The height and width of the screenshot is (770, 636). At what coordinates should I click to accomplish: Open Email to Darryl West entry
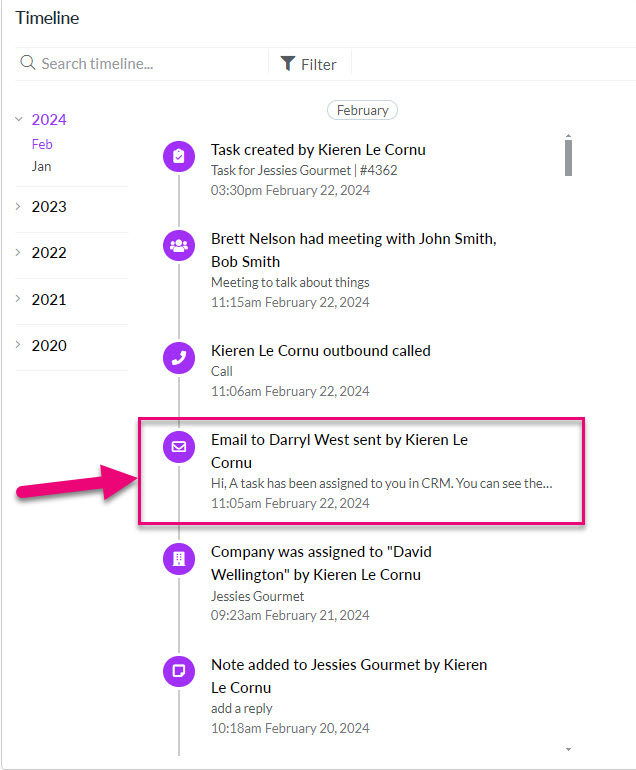point(361,471)
